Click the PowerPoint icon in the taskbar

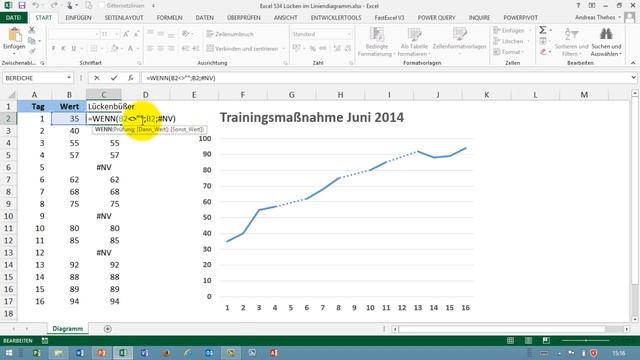point(101,353)
